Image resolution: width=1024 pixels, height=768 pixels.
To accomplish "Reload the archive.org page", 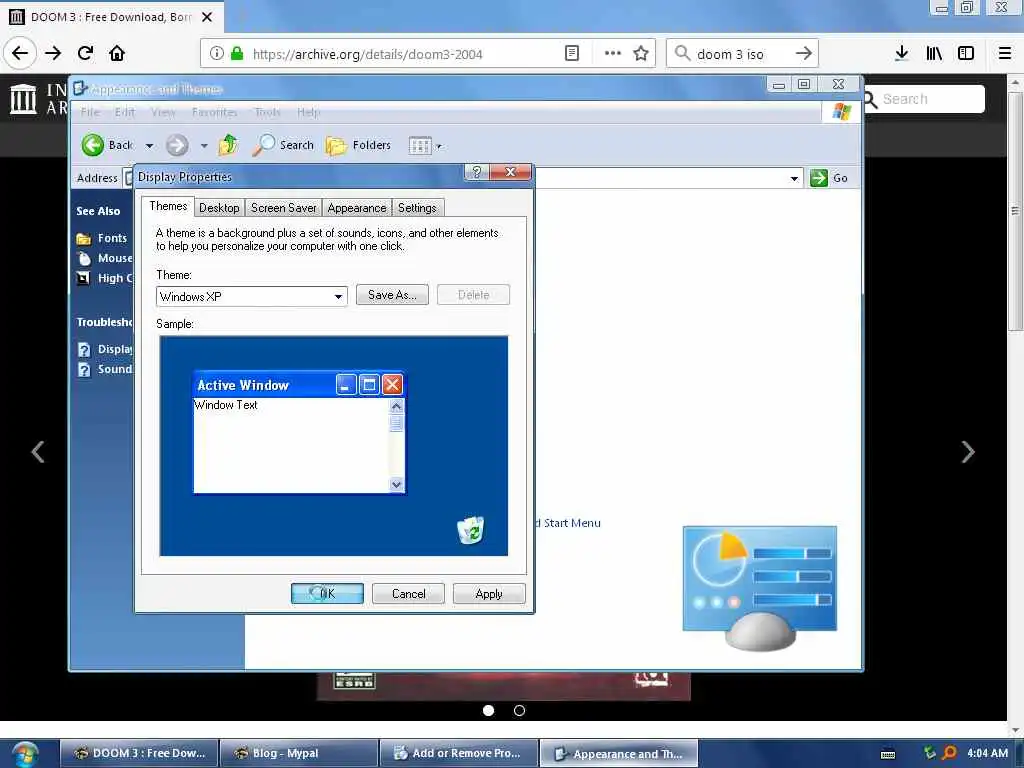I will [85, 53].
